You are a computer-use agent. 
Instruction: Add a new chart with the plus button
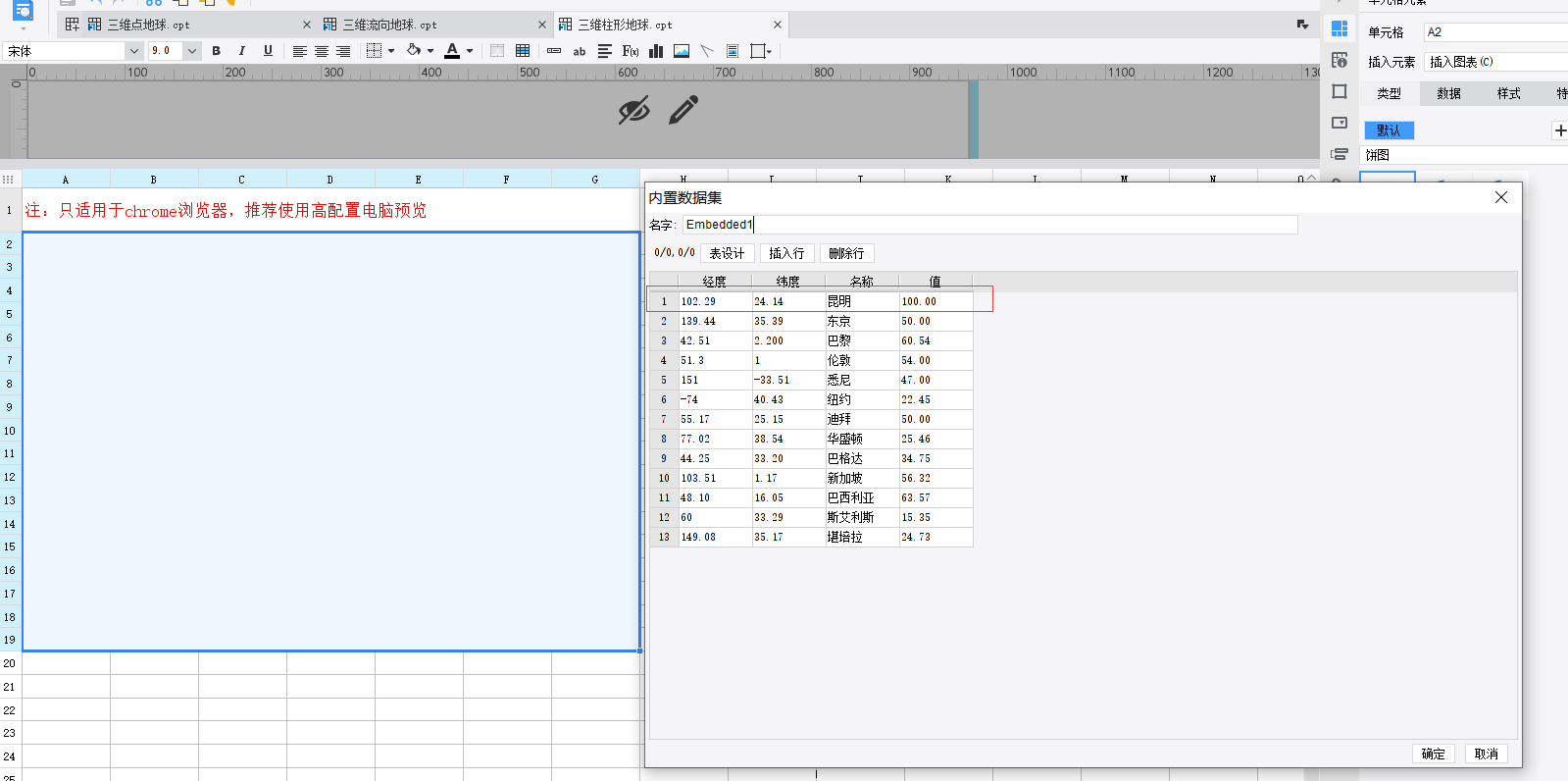tap(1560, 130)
